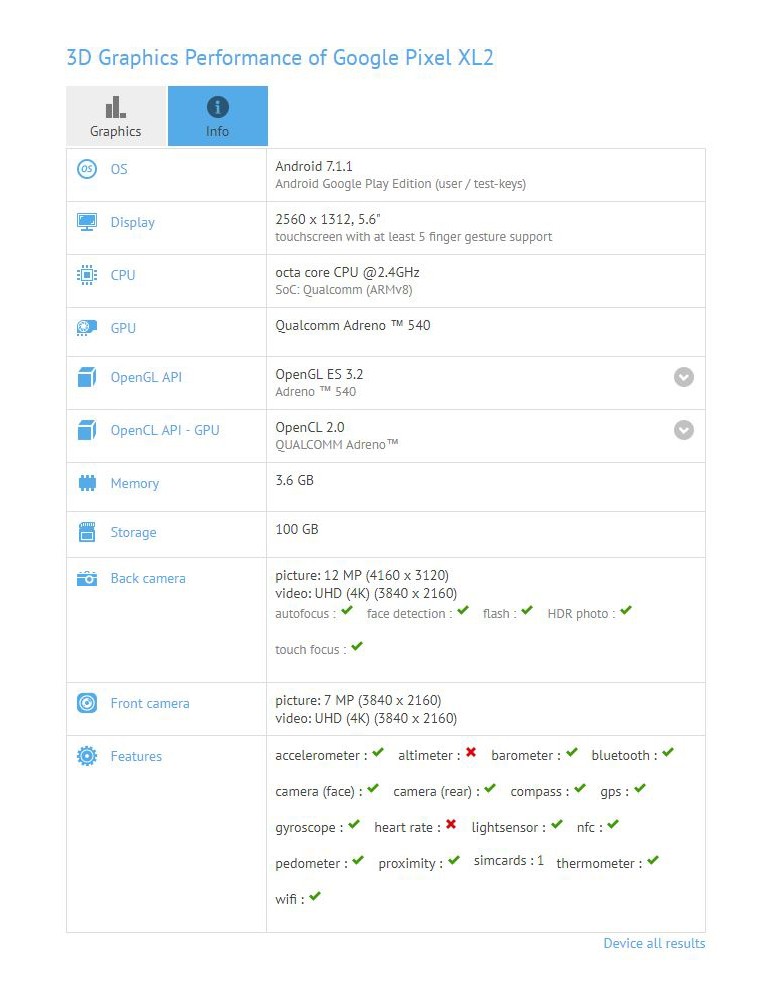Click the red X beside altimeter
774x992 pixels.
pyautogui.click(x=471, y=752)
